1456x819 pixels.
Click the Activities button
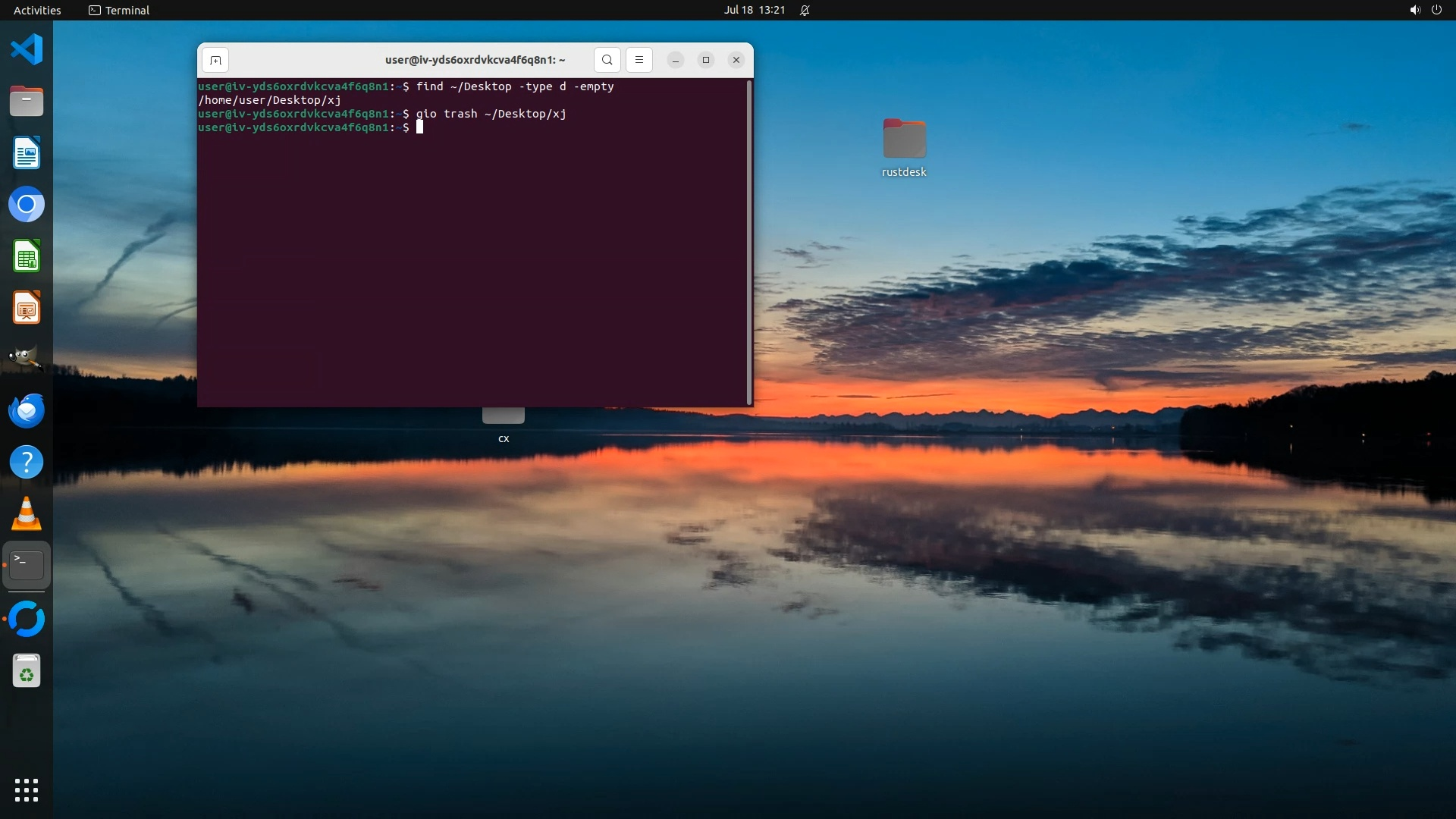pyautogui.click(x=37, y=10)
